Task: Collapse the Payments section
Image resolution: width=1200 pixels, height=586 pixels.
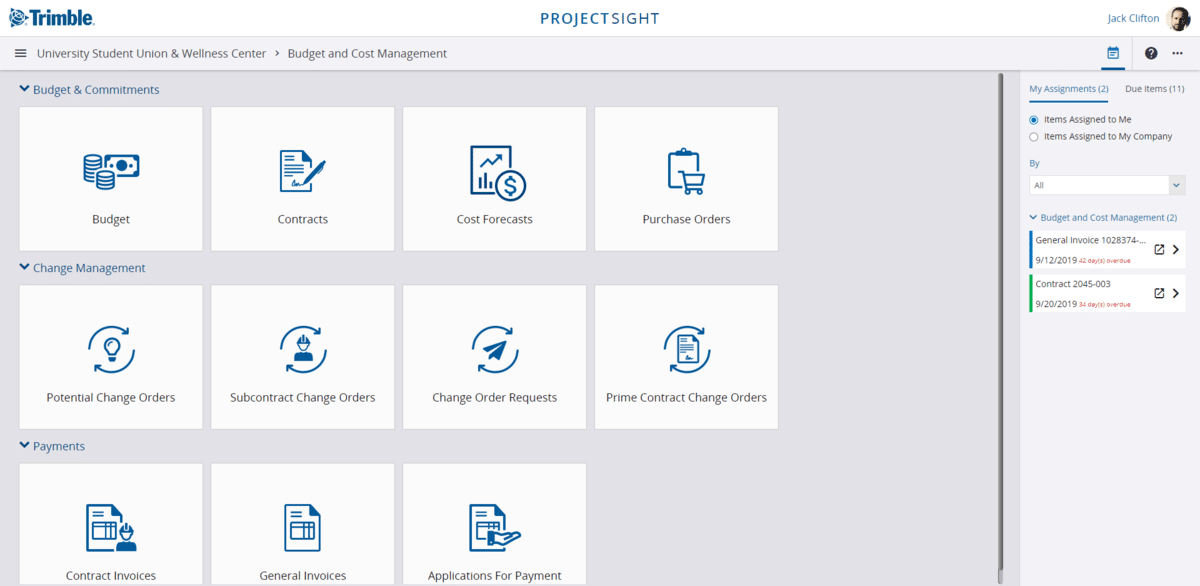Action: pos(24,445)
